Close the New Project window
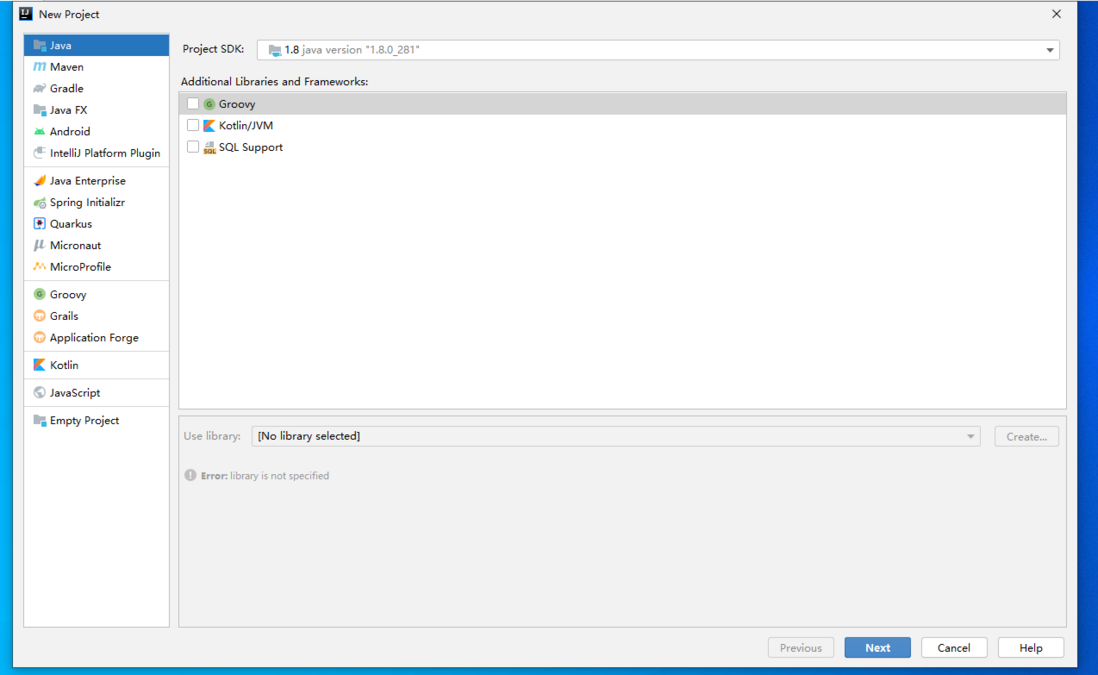 pyautogui.click(x=1057, y=14)
